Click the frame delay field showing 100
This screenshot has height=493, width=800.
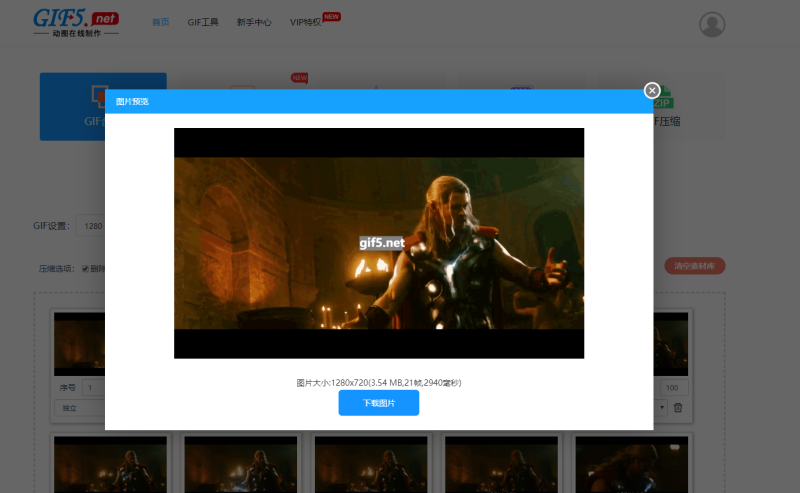point(673,388)
